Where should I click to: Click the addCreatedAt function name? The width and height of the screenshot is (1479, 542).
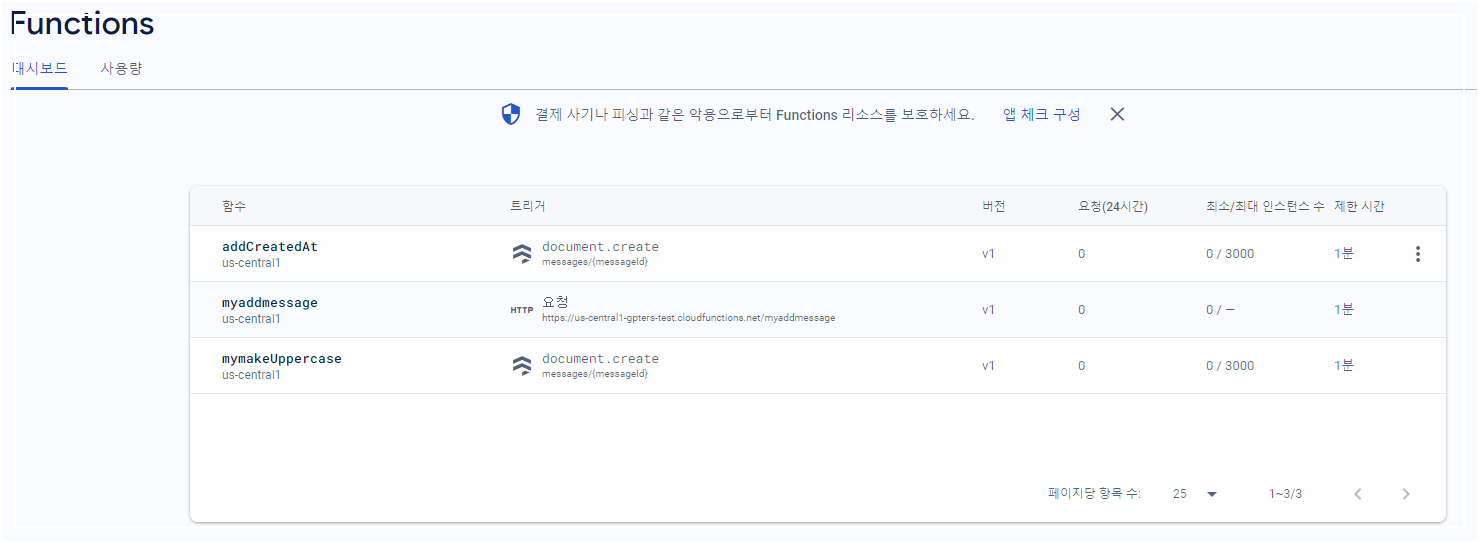270,246
